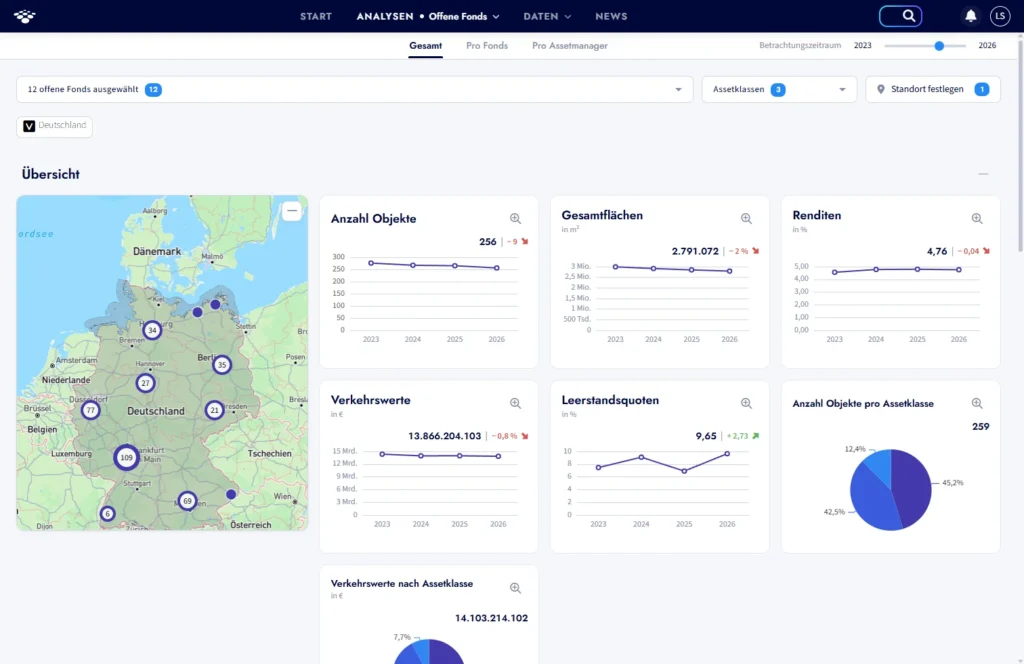Open the LS user avatar menu
The image size is (1024, 664).
pos(1000,16)
